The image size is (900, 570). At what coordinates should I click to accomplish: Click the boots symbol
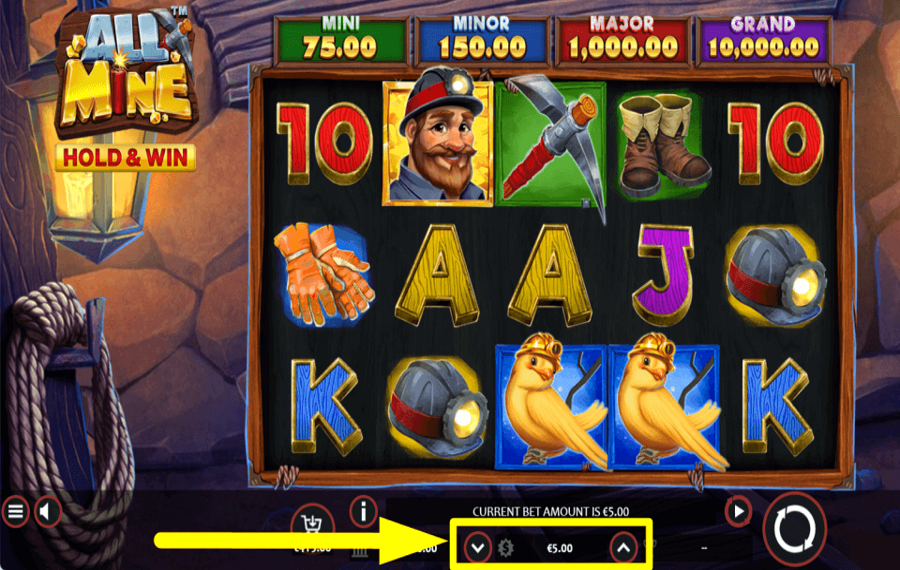click(662, 145)
